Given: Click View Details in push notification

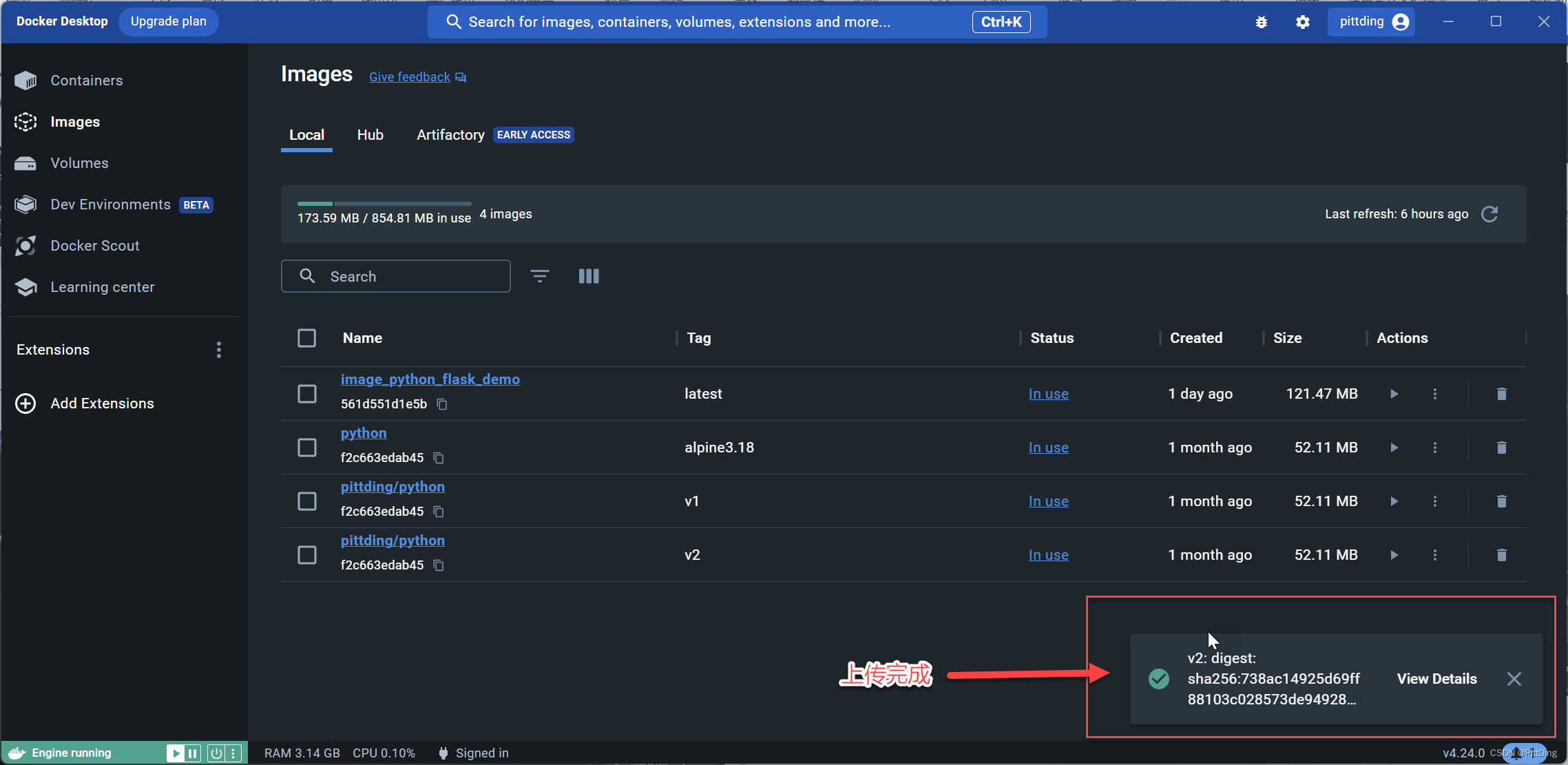Looking at the screenshot, I should point(1436,679).
